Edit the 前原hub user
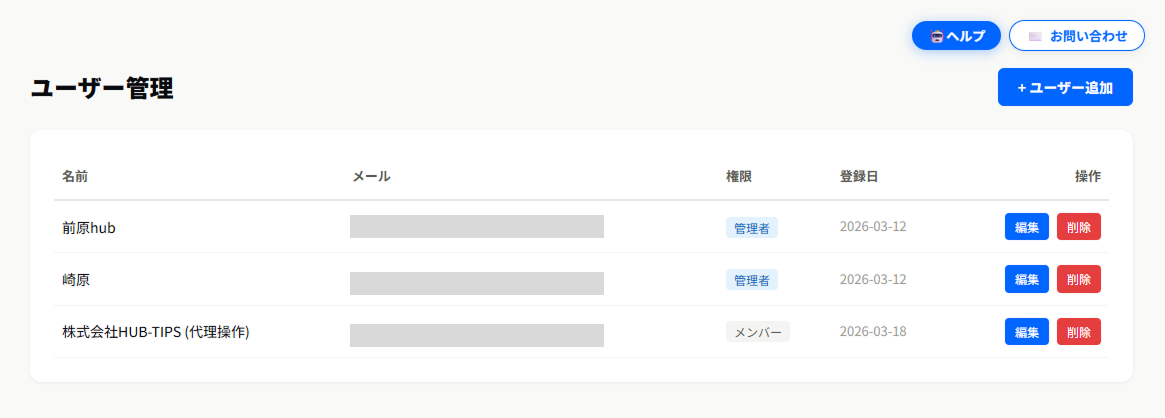Image resolution: width=1165 pixels, height=418 pixels. pos(1027,227)
